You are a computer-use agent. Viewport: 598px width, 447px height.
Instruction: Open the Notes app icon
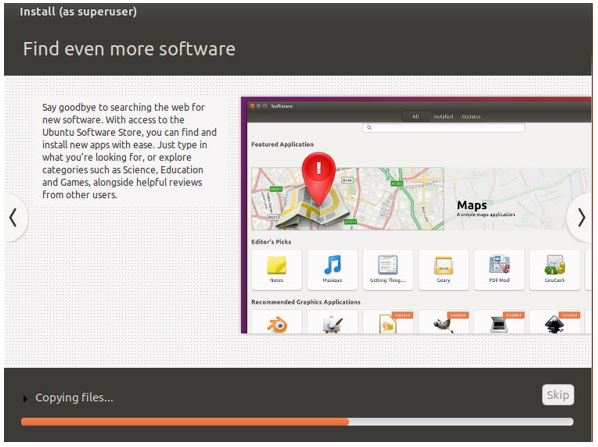pyautogui.click(x=276, y=269)
